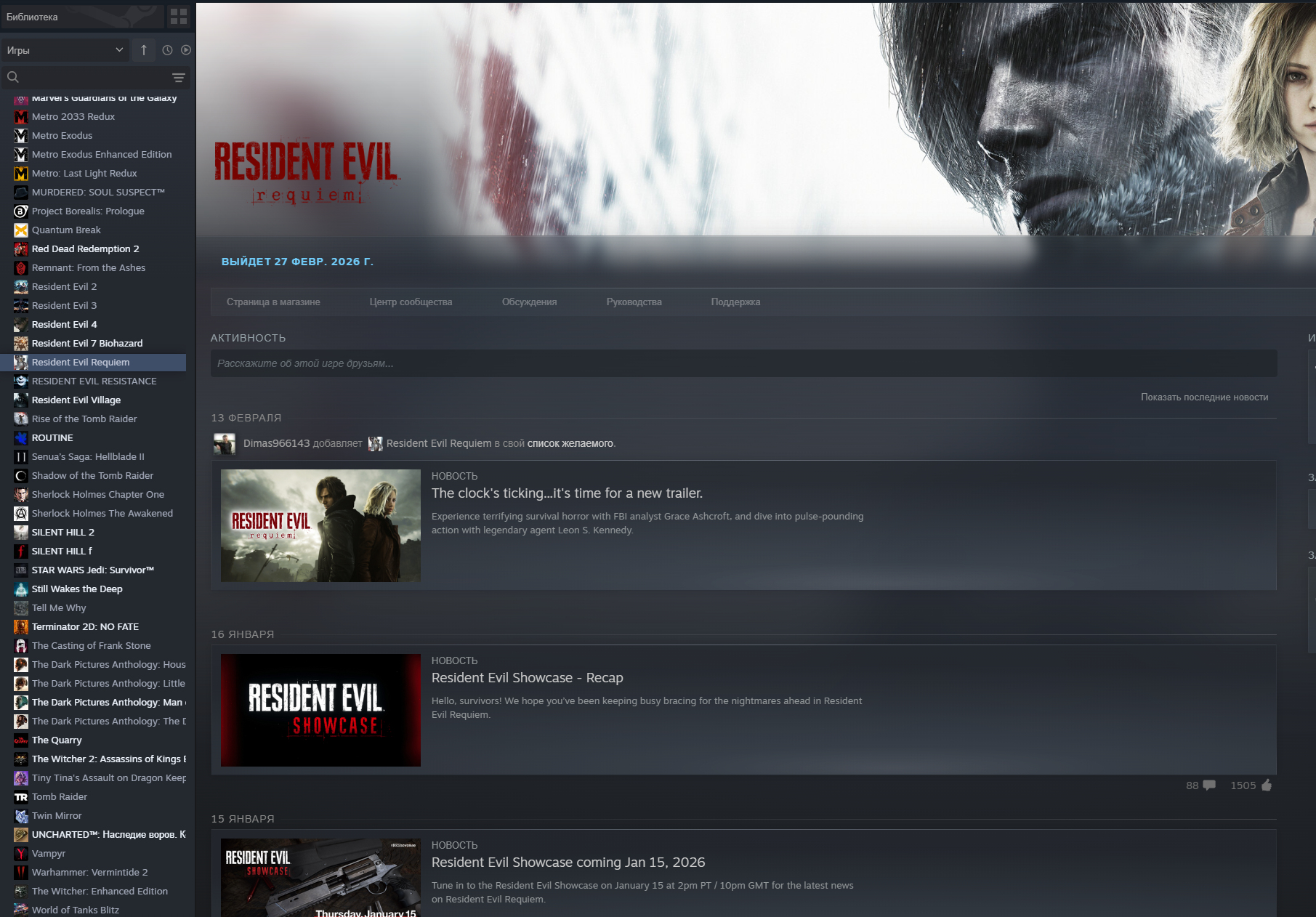This screenshot has height=917, width=1316.
Task: Click Показать последние новости link
Action: click(1204, 397)
